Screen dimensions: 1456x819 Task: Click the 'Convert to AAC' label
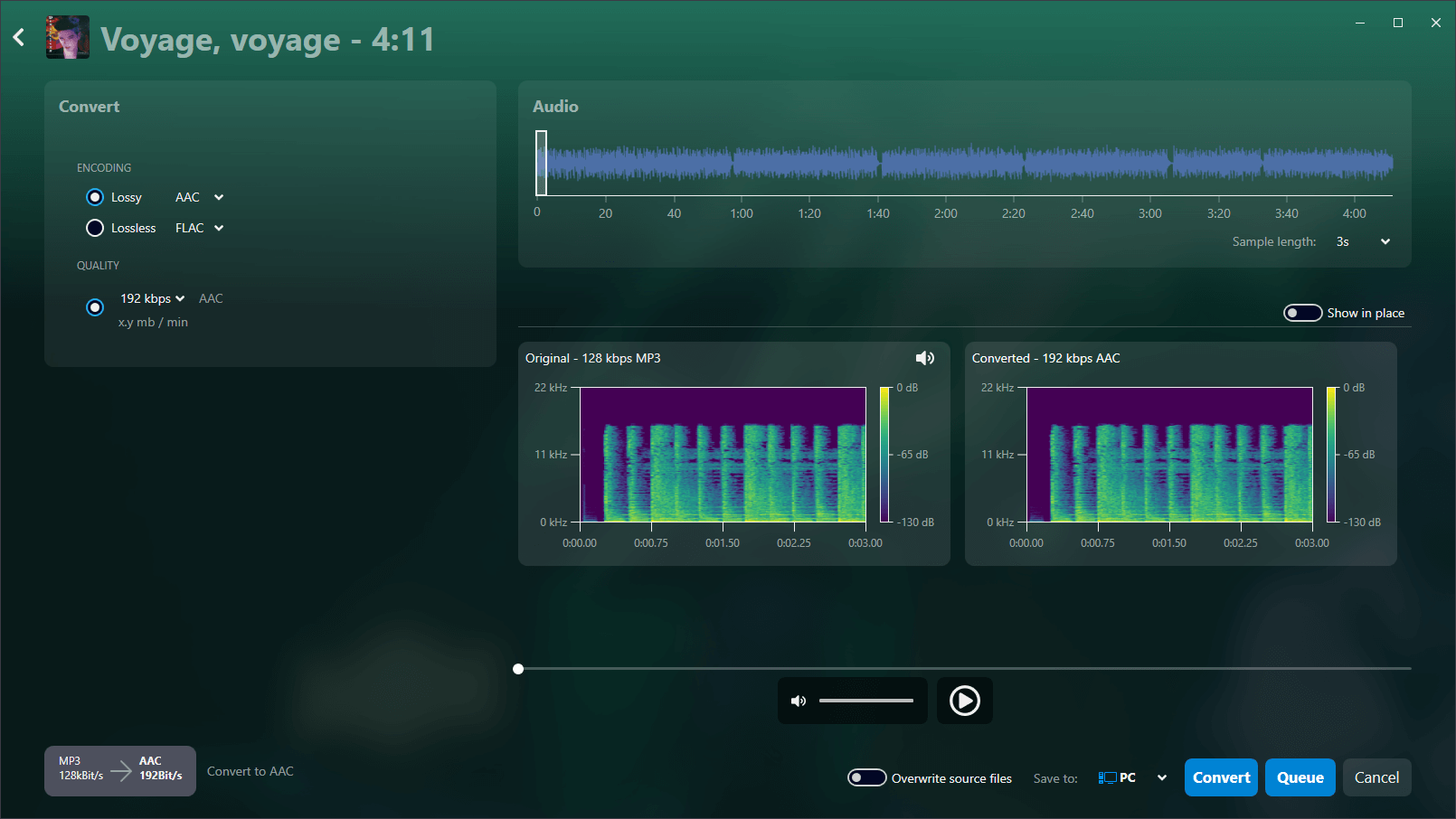pyautogui.click(x=251, y=771)
